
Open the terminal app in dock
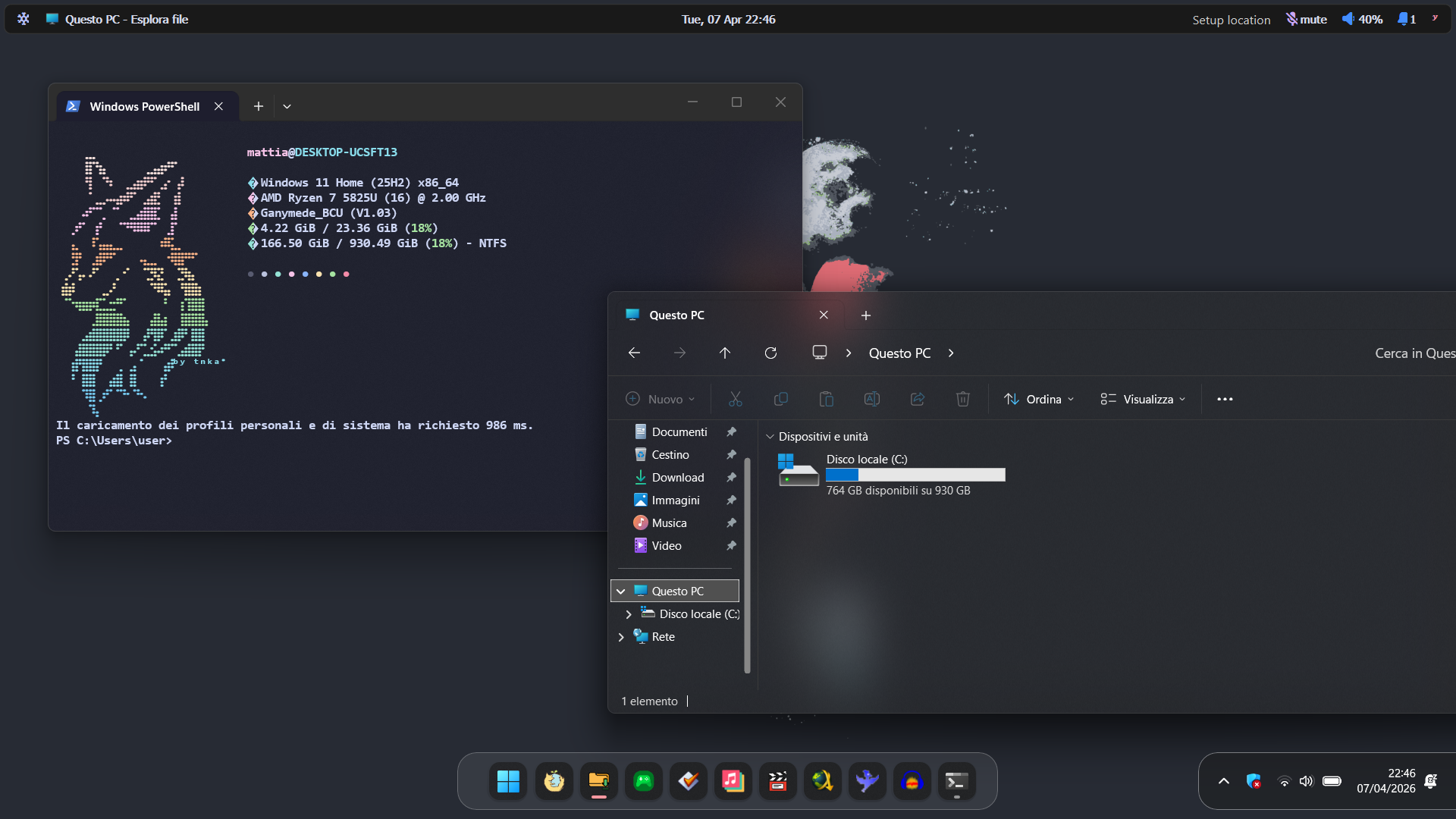pyautogui.click(x=956, y=781)
